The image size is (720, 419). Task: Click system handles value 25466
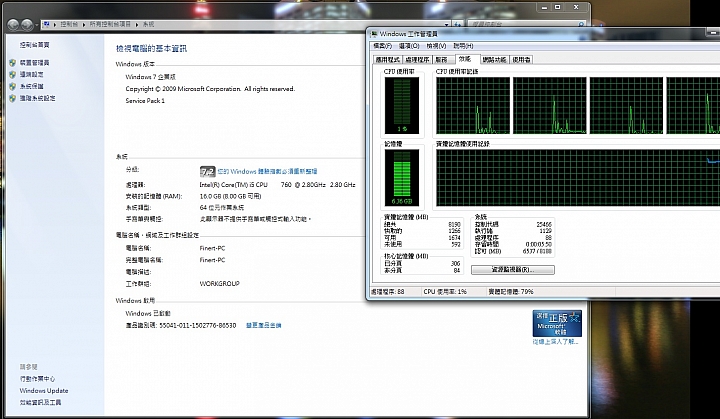coord(544,224)
